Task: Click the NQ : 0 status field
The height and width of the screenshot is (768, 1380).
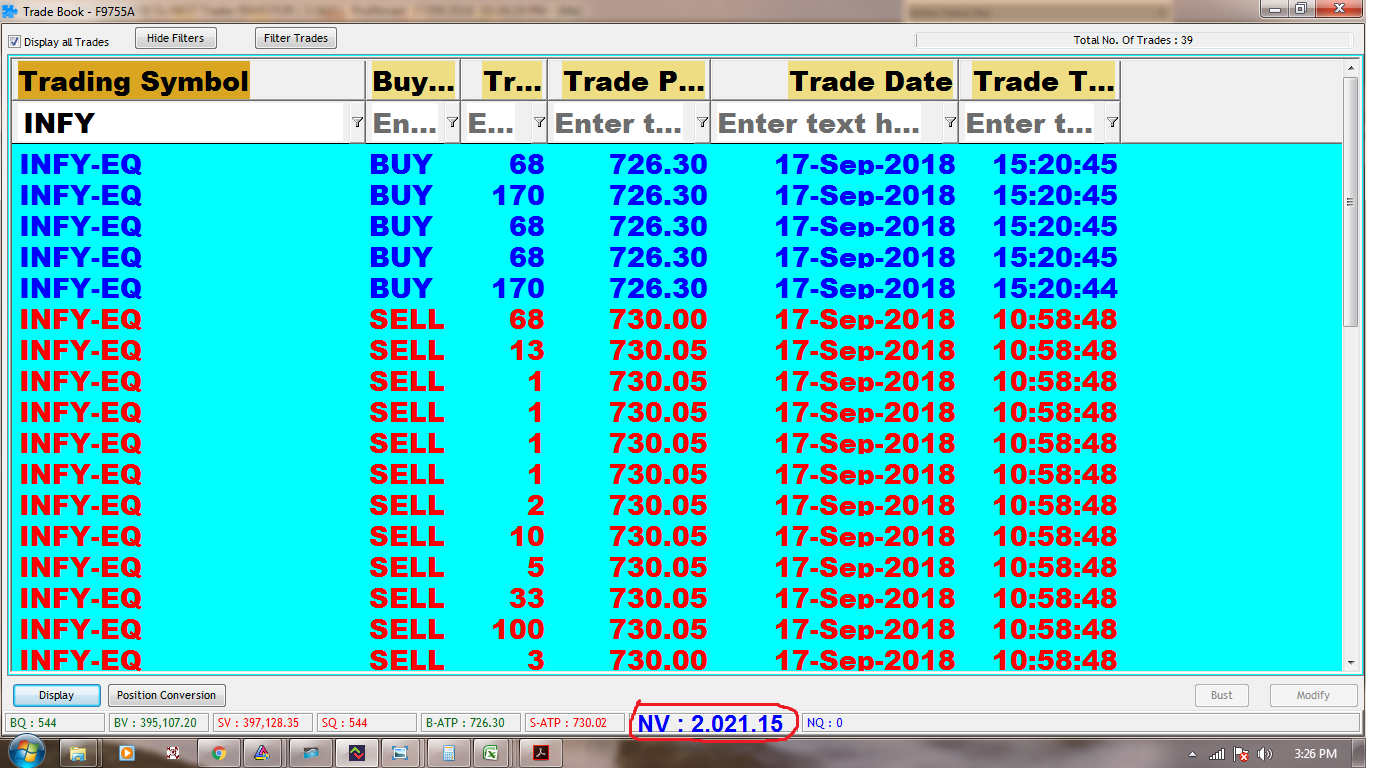Action: 1080,722
